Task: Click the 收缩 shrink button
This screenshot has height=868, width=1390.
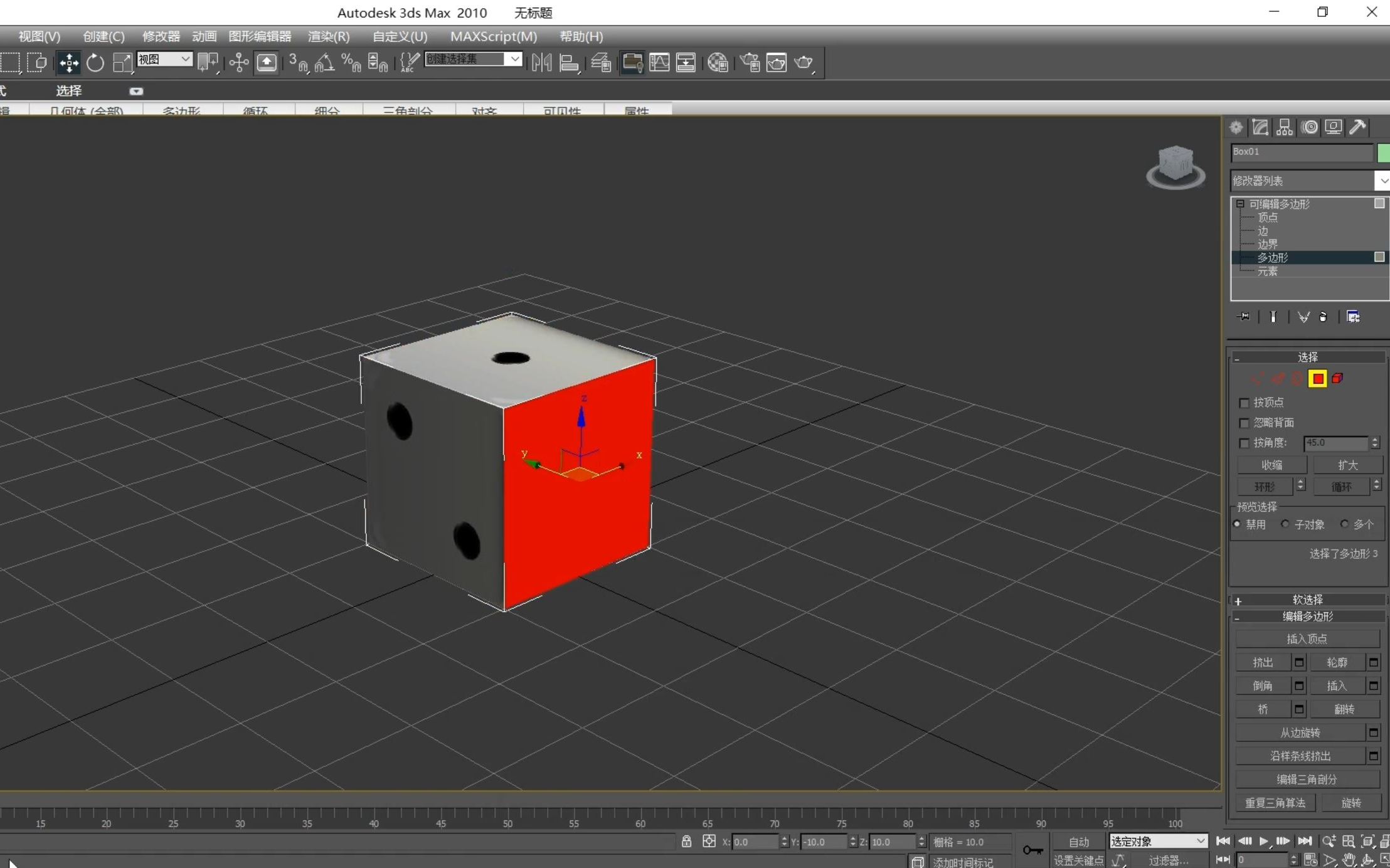Action: pos(1271,465)
